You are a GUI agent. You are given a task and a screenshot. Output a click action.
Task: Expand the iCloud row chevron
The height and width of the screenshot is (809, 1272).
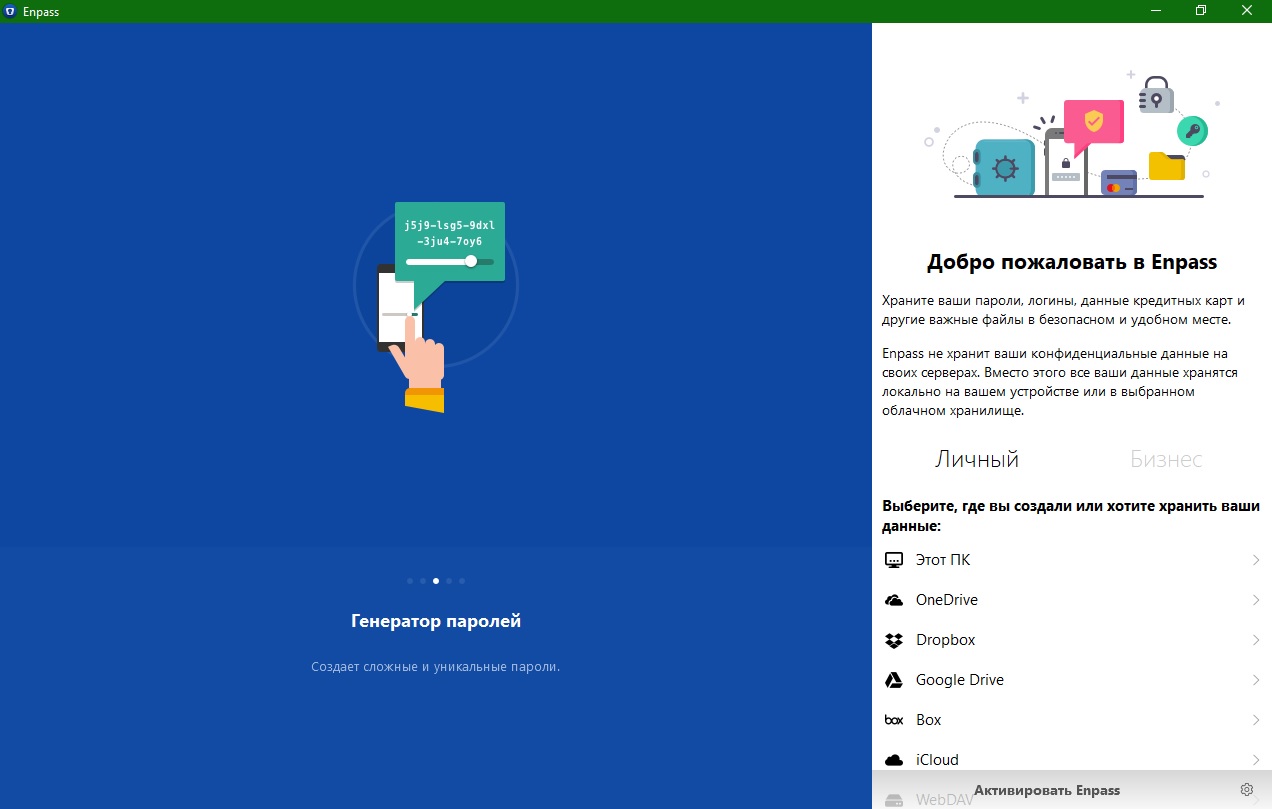[1256, 760]
